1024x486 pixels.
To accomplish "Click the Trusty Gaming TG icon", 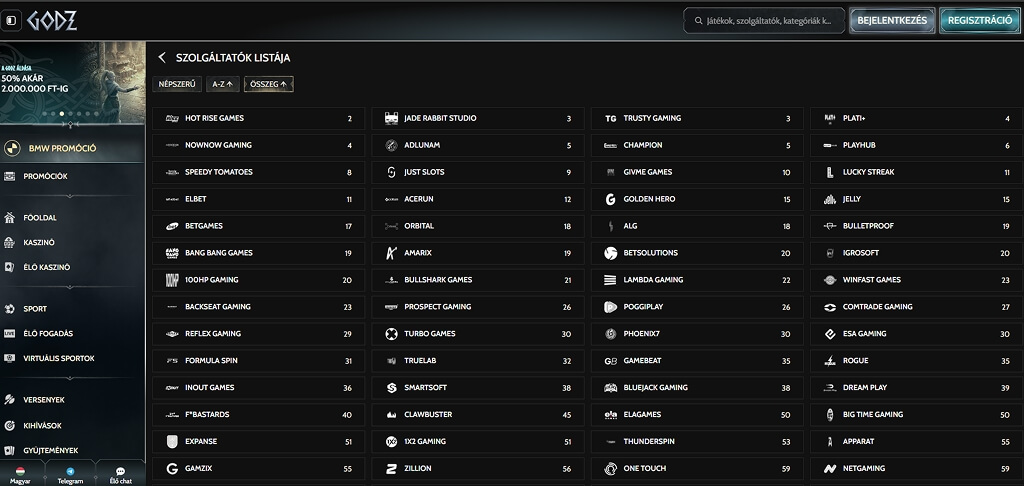I will pyautogui.click(x=611, y=118).
